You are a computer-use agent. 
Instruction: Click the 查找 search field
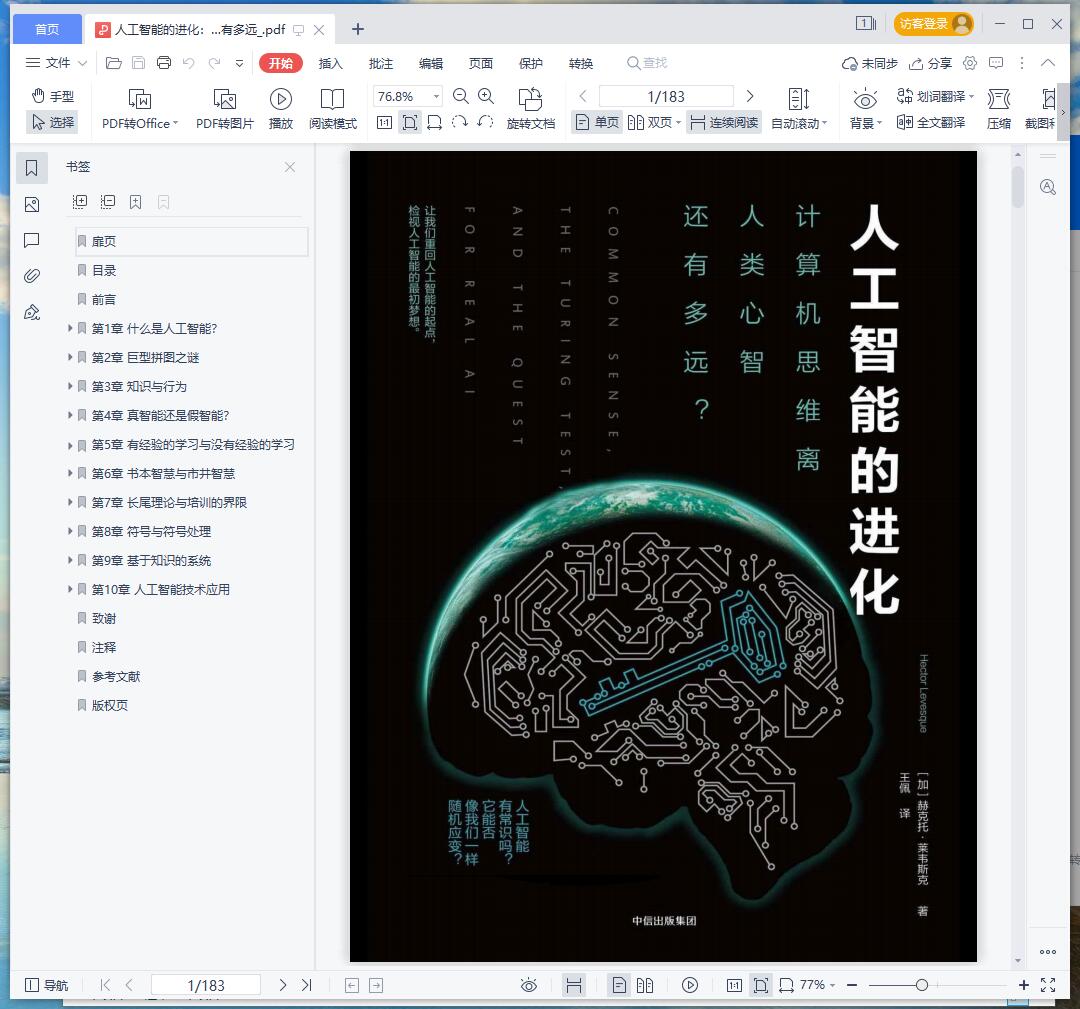[647, 63]
